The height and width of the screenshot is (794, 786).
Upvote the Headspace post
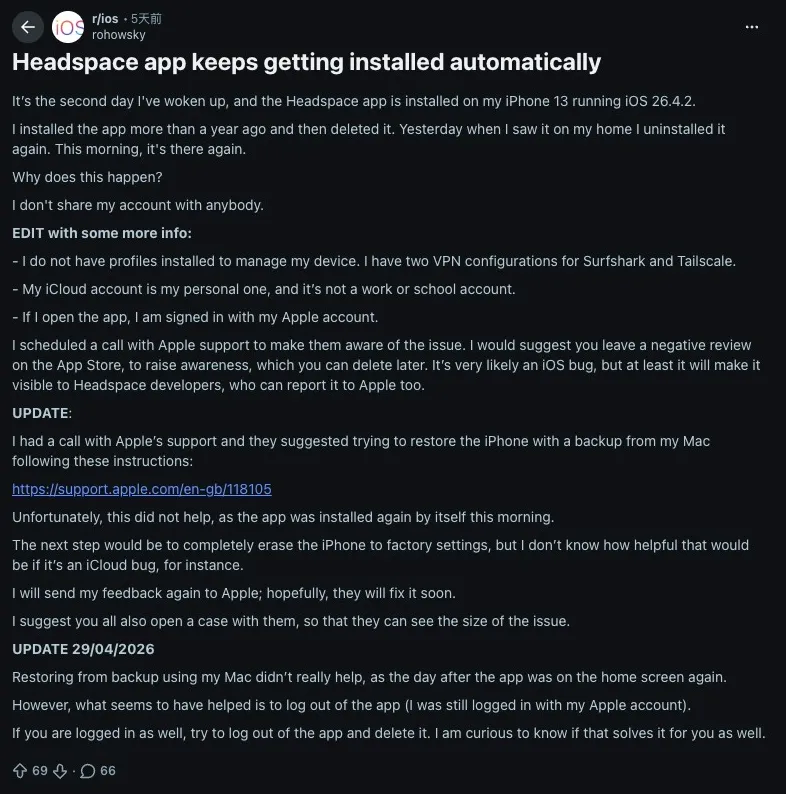tap(19, 771)
